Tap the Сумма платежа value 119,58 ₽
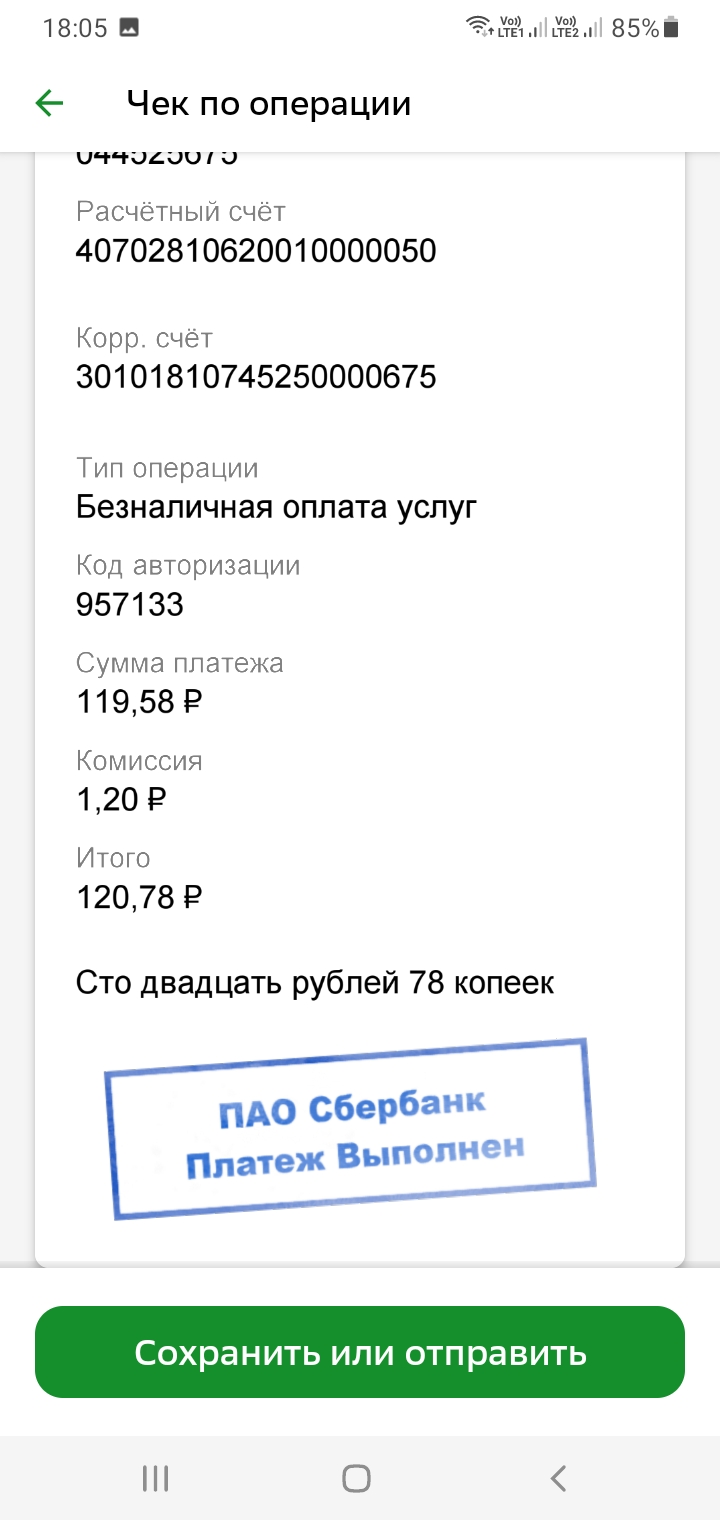Viewport: 720px width, 1520px height. 139,702
